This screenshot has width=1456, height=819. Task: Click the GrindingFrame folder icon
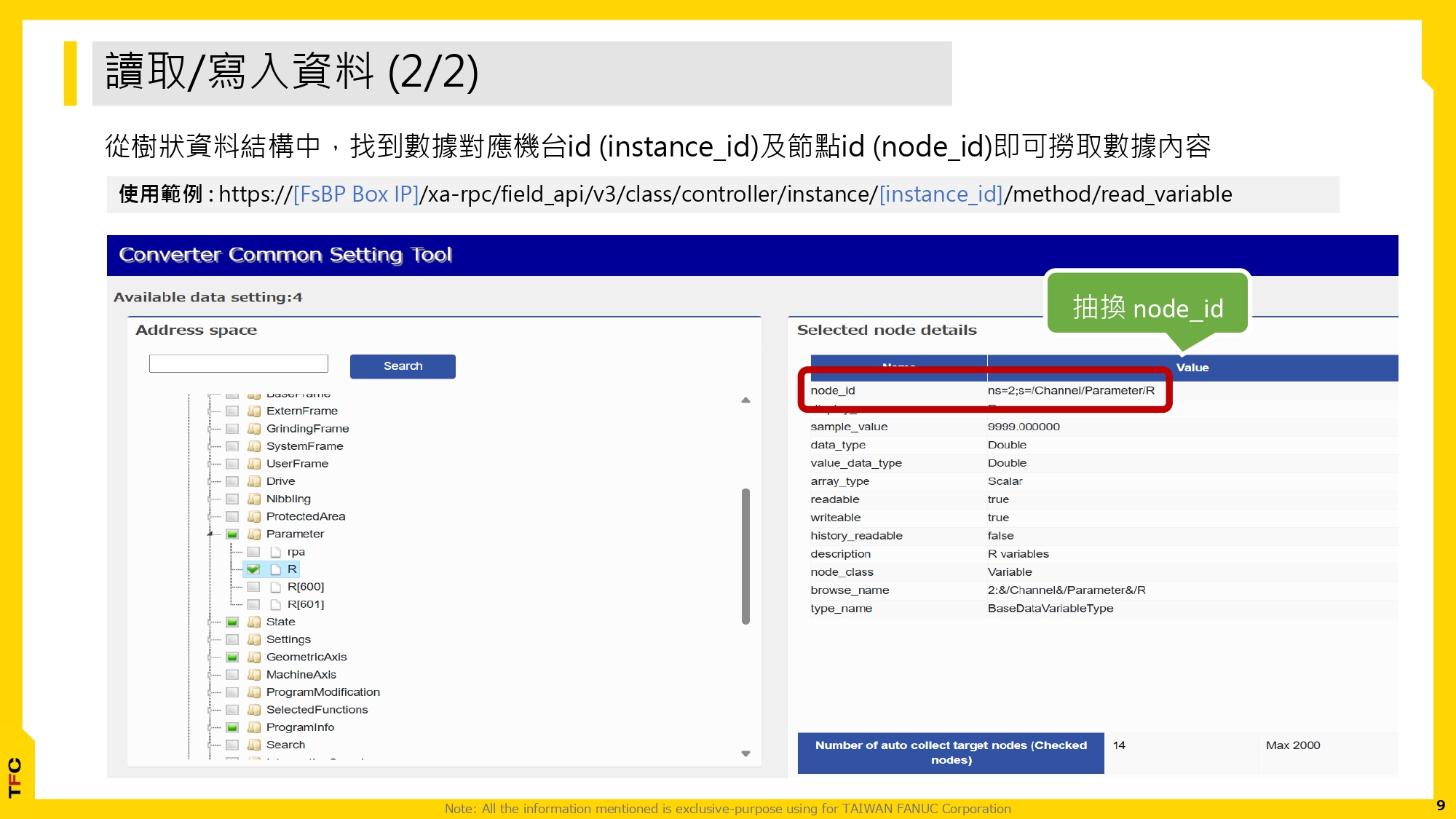(254, 428)
